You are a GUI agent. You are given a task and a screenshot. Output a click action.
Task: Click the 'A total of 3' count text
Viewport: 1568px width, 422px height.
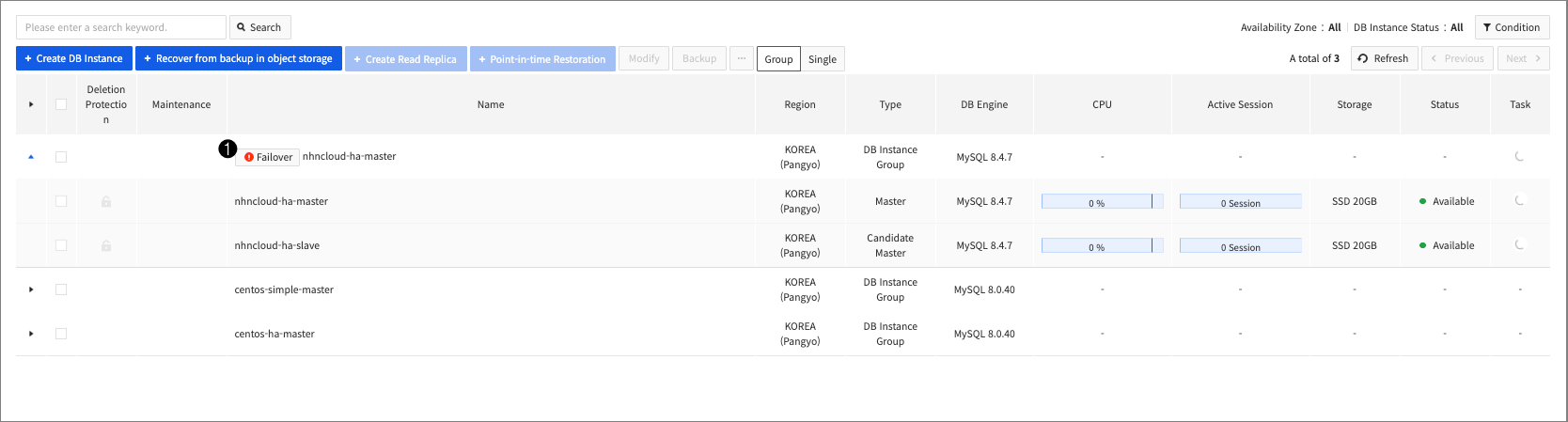point(1314,58)
